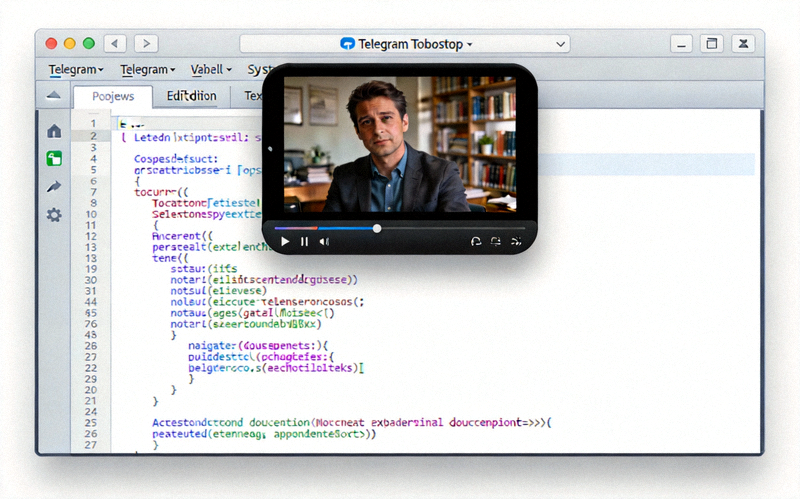Go back with the left arrow button
This screenshot has width=800, height=499.
coord(115,44)
